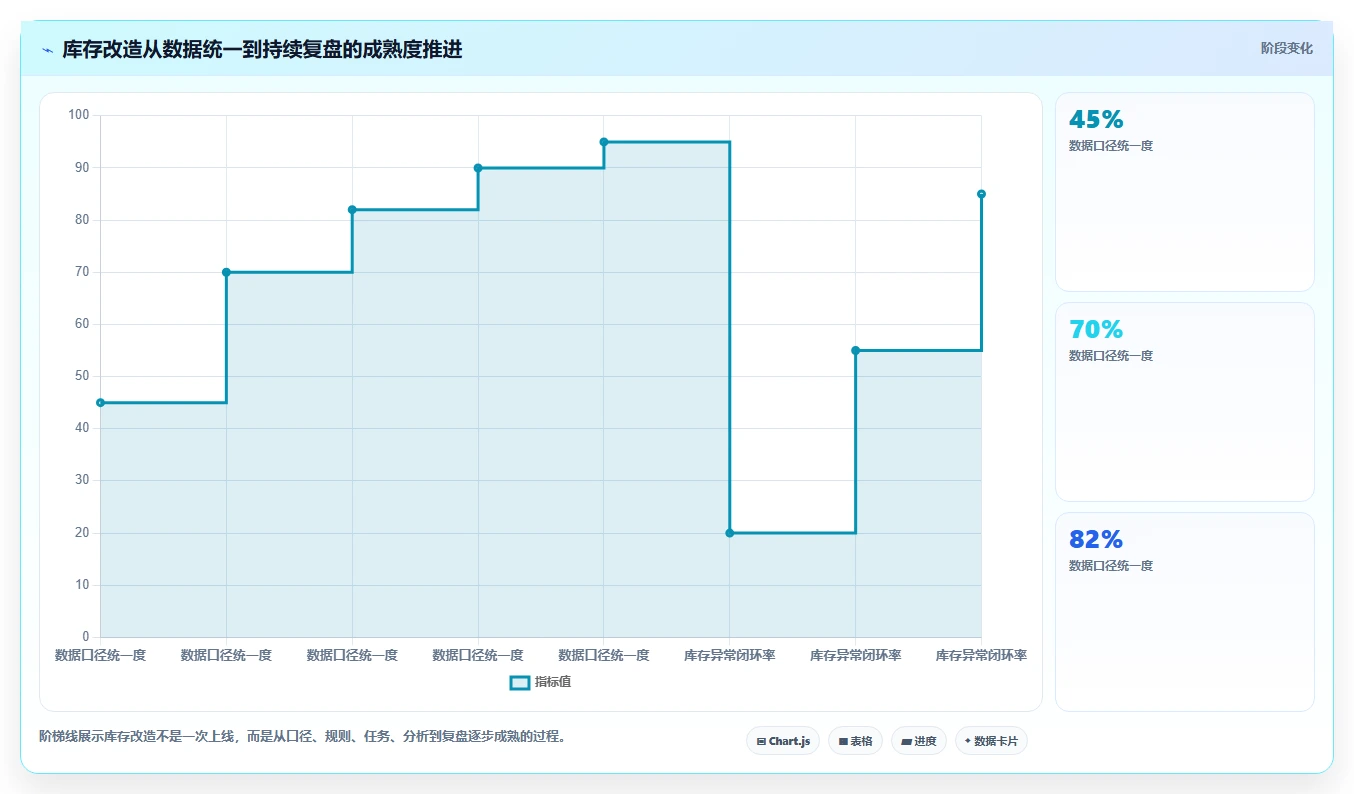Screen dimensions: 1354x794
Task: Click the y-axis label 30
Action: click(82, 480)
